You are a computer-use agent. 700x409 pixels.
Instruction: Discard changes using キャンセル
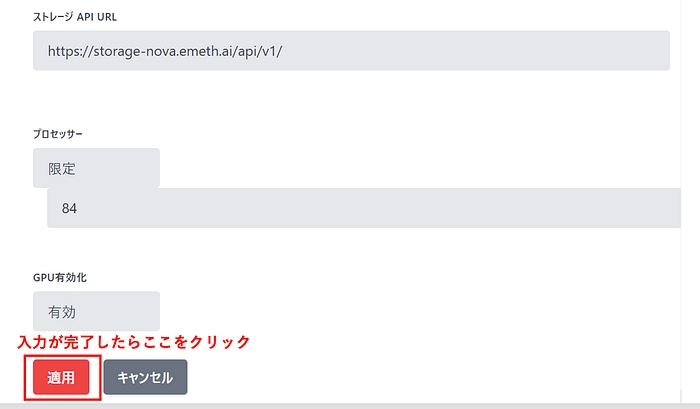pyautogui.click(x=145, y=377)
